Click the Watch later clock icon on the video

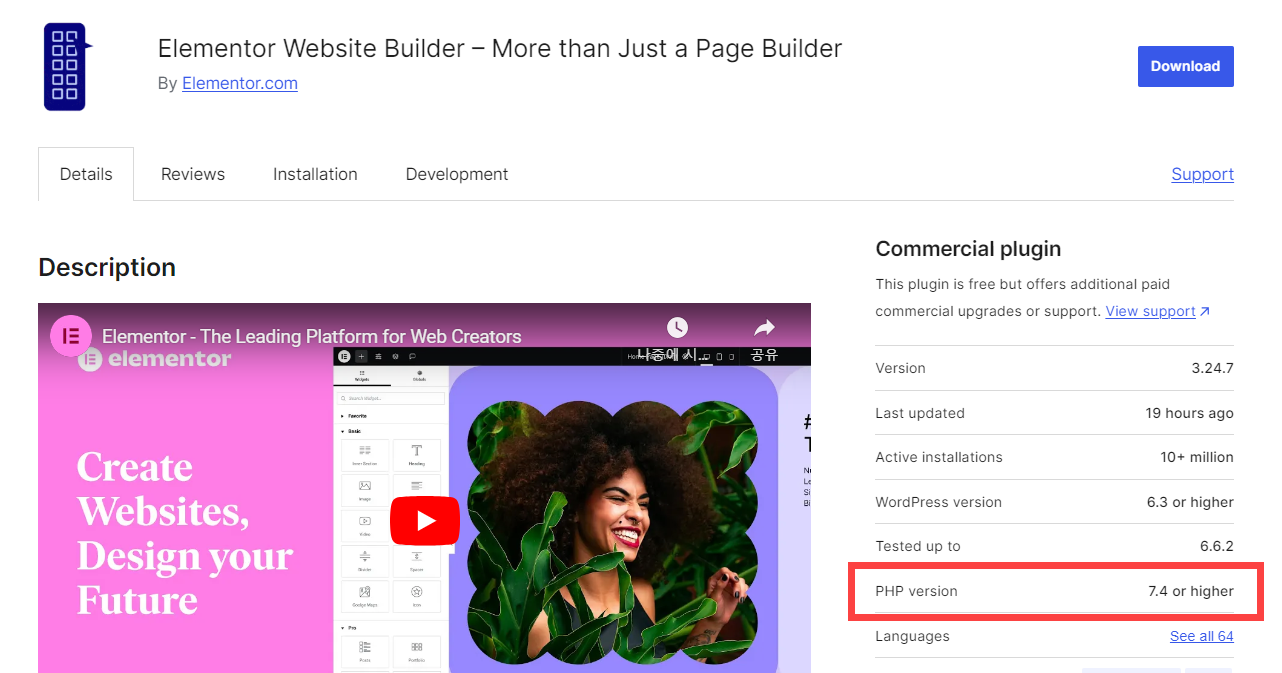677,327
